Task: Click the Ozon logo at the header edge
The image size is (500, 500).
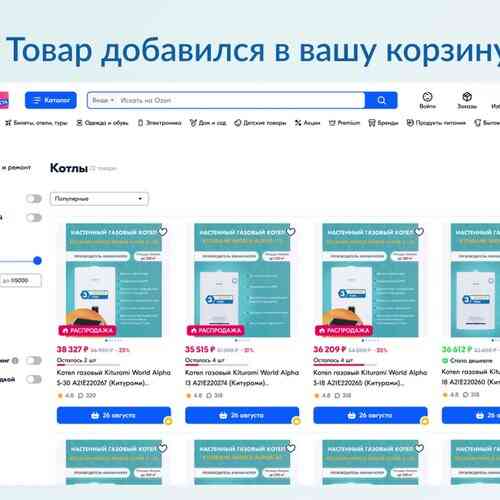Action: coord(4,100)
